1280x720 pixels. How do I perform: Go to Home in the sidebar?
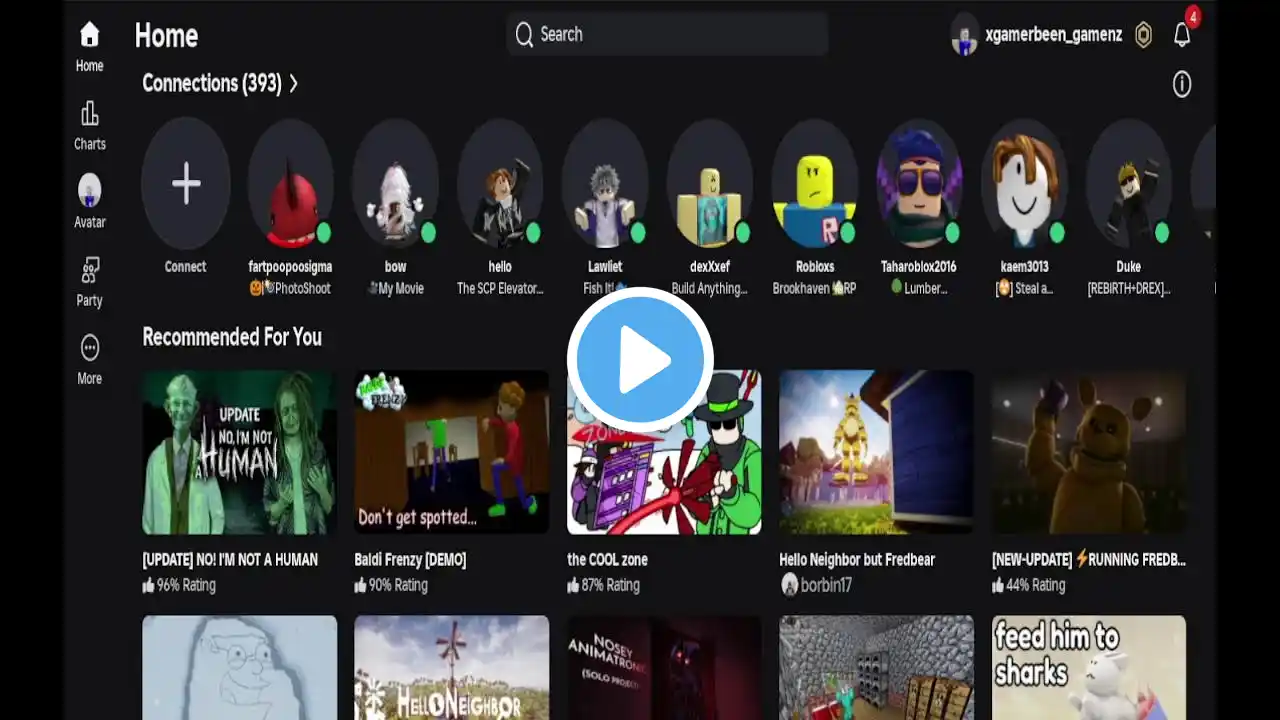point(89,46)
